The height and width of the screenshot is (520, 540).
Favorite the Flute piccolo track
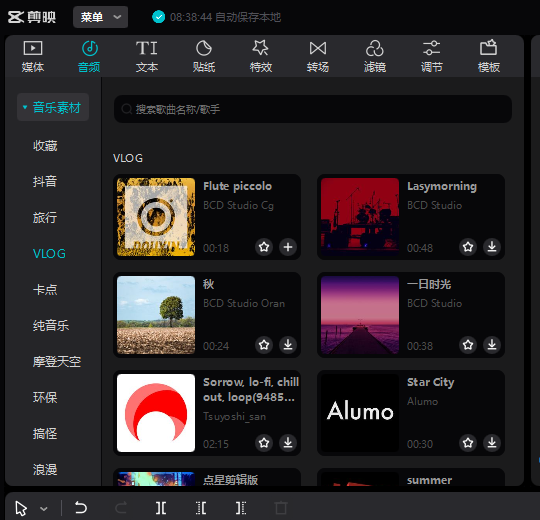tap(264, 247)
